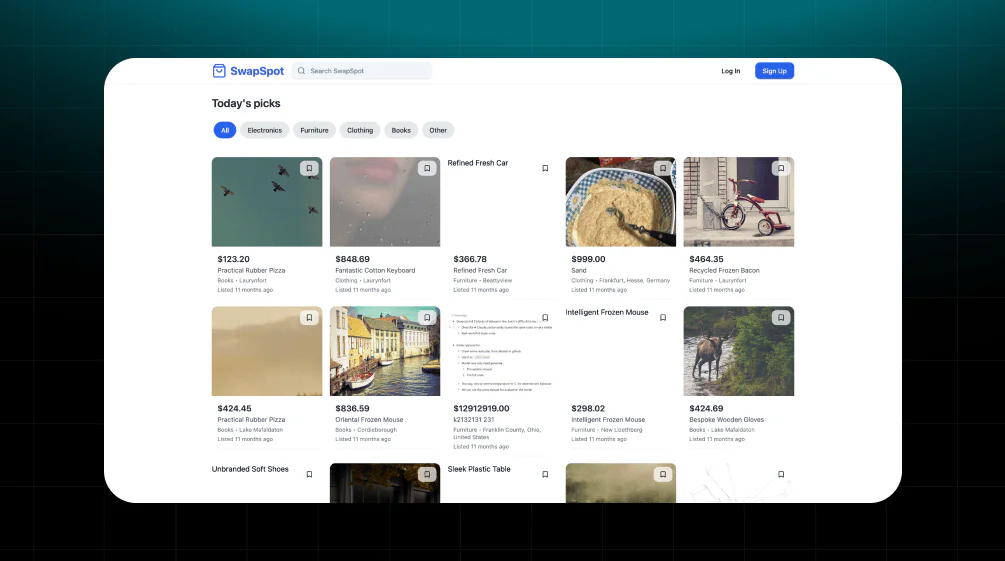Viewport: 1005px width, 561px height.
Task: Bookmark the $123.20 Practical Rubber Pizza listing
Action: click(309, 168)
